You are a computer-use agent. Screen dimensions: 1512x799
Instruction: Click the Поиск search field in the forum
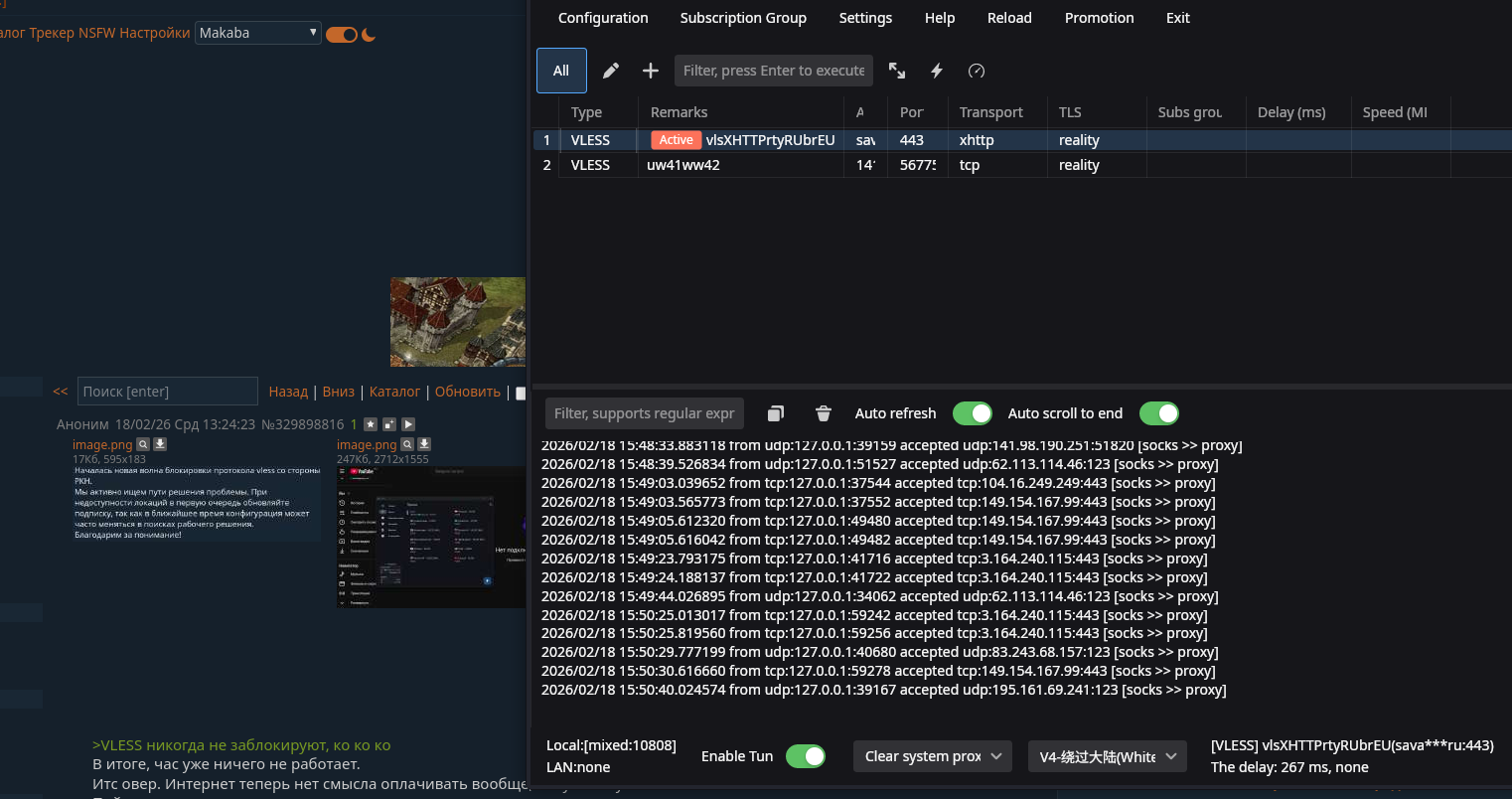[x=168, y=392]
